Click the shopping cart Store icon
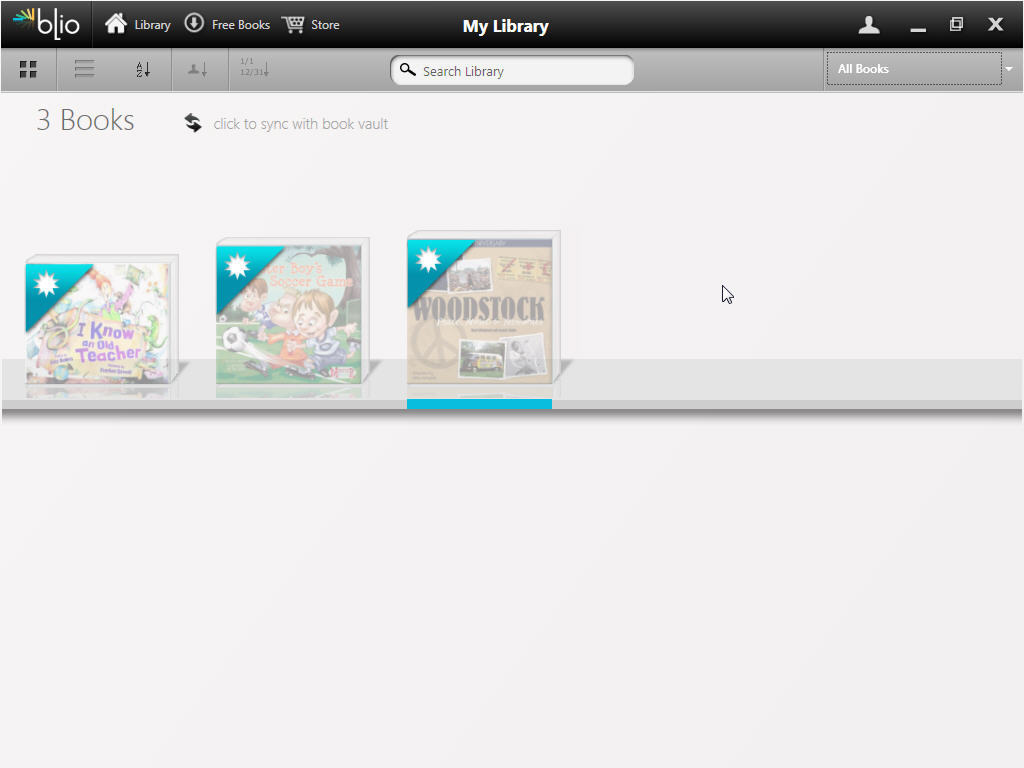This screenshot has height=768, width=1024. [292, 24]
